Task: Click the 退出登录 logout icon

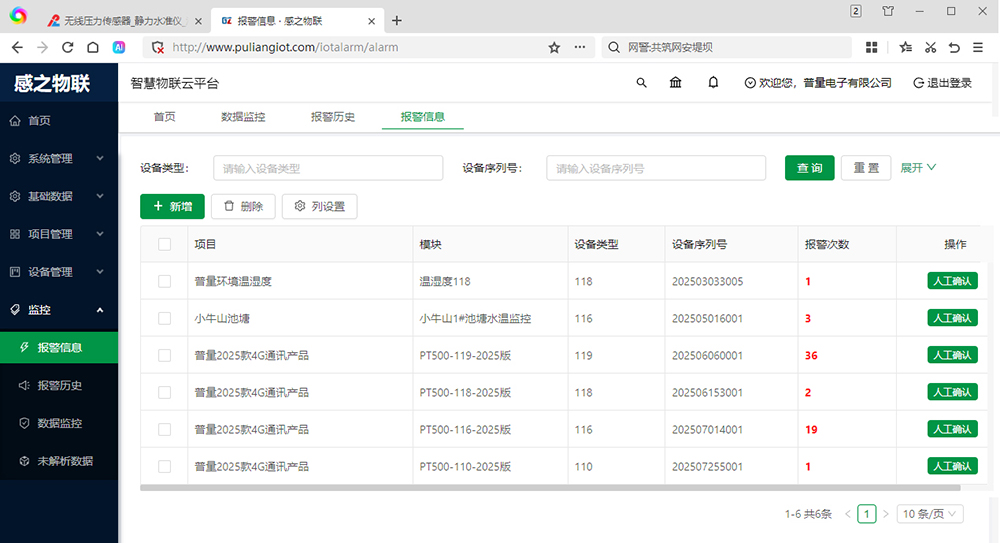Action: 918,83
